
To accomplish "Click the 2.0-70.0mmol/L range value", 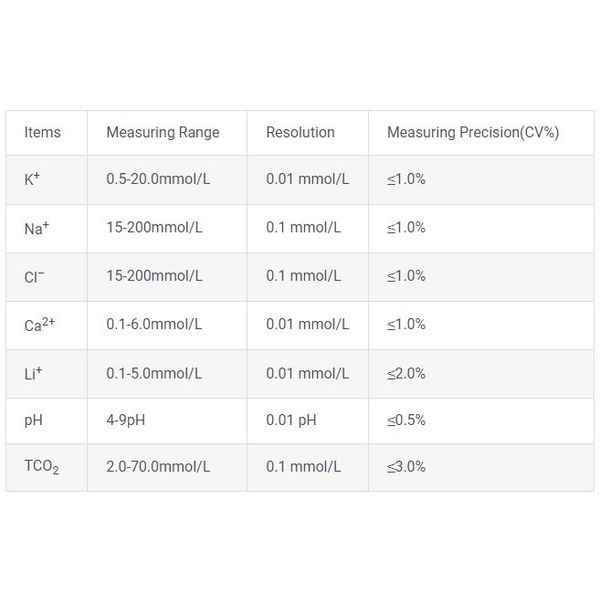I will (x=158, y=466).
